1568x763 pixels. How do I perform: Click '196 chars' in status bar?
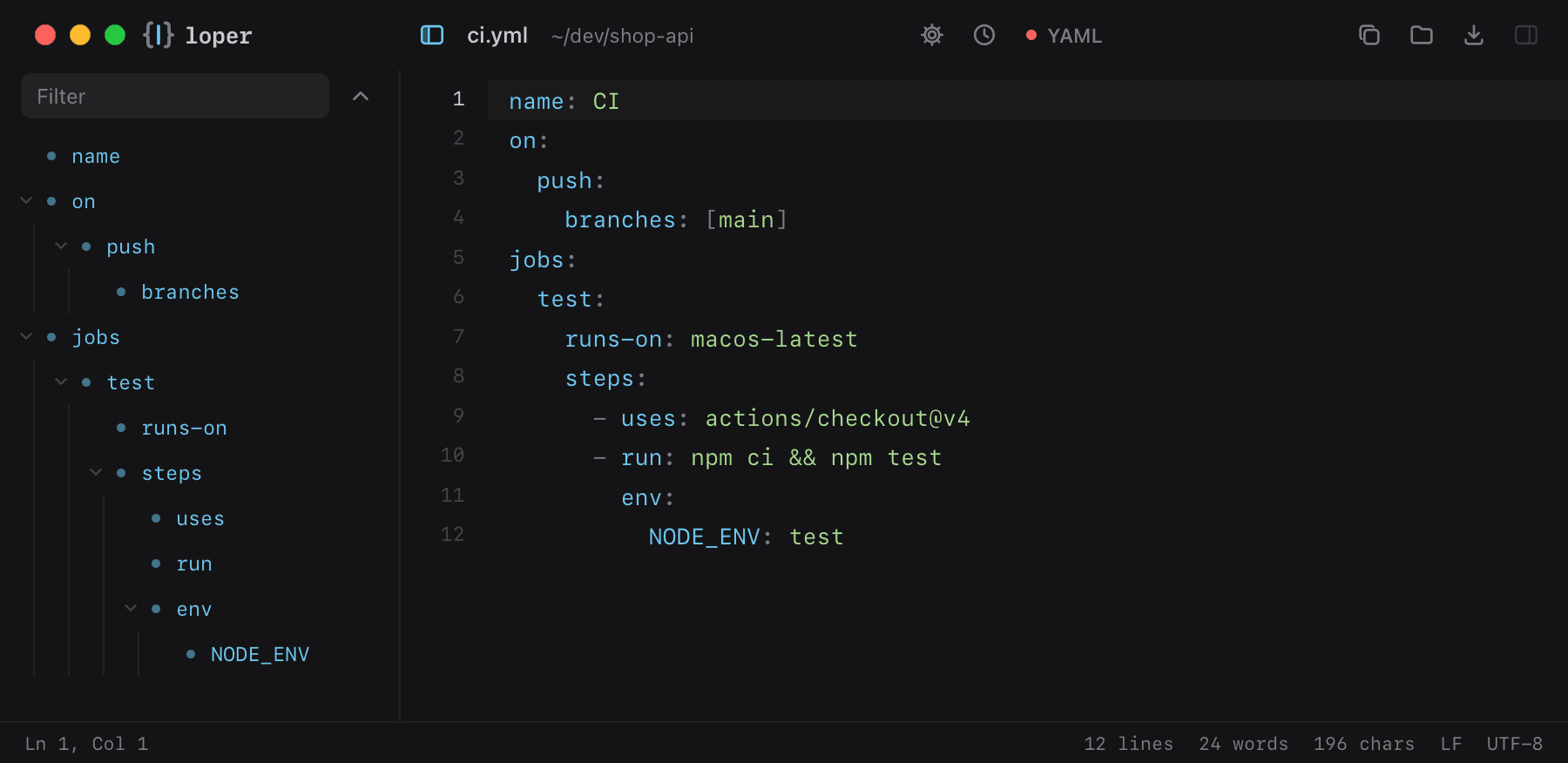[1364, 744]
